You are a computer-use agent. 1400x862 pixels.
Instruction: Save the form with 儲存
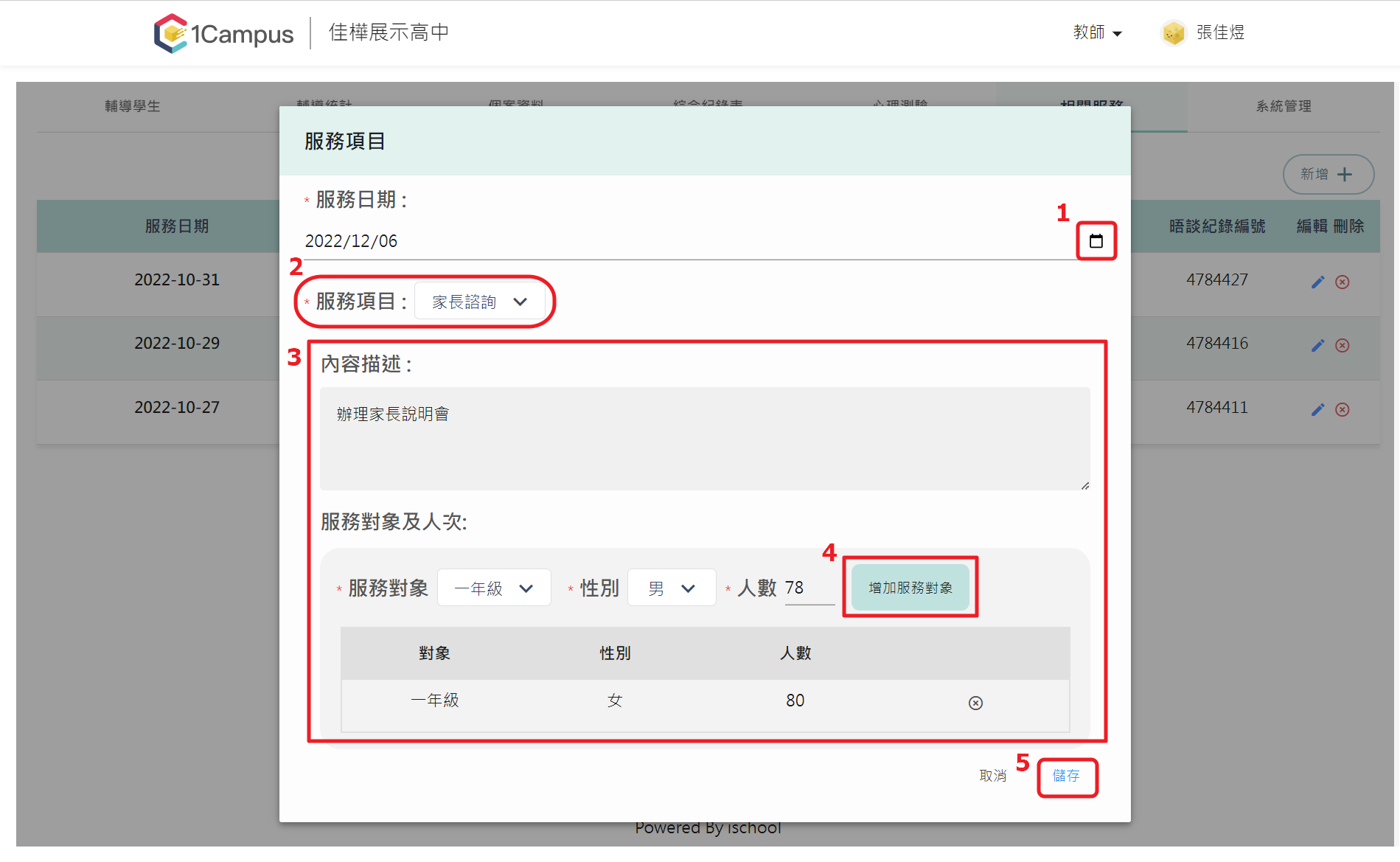tap(1066, 776)
